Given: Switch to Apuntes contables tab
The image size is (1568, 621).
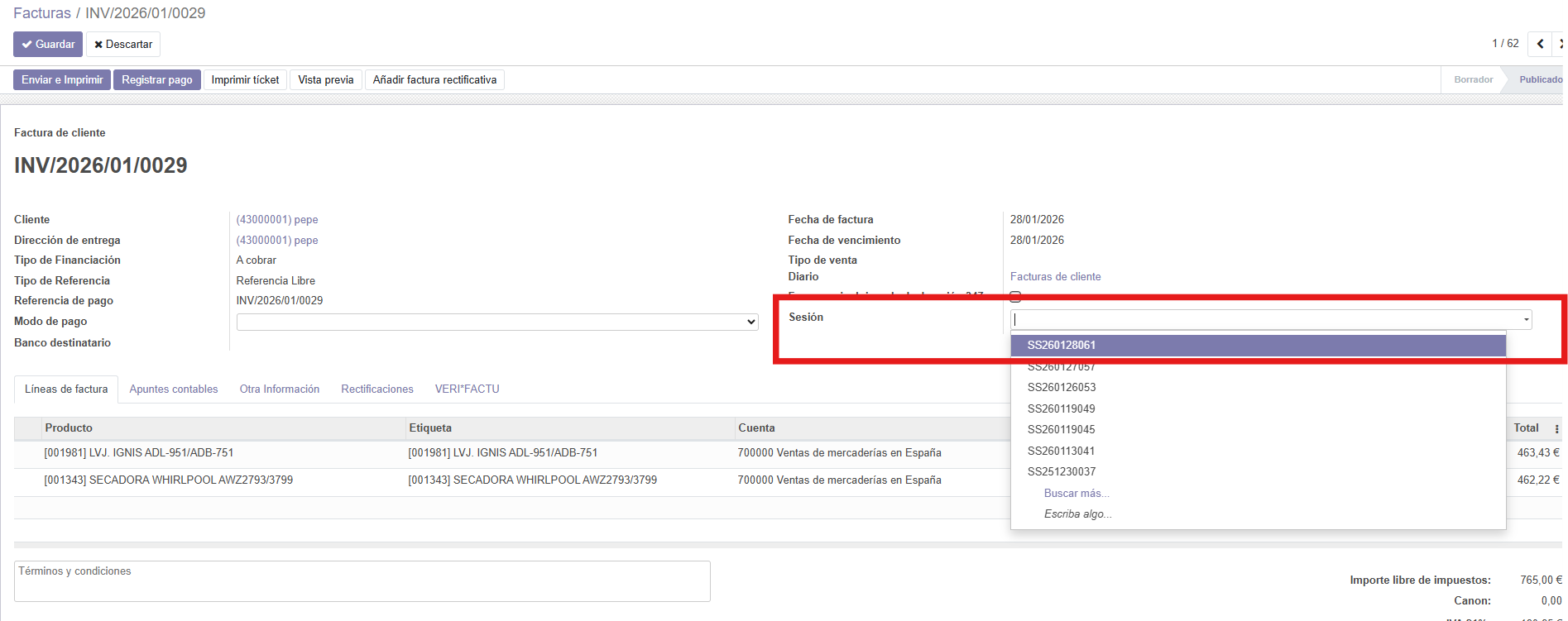Looking at the screenshot, I should (173, 389).
